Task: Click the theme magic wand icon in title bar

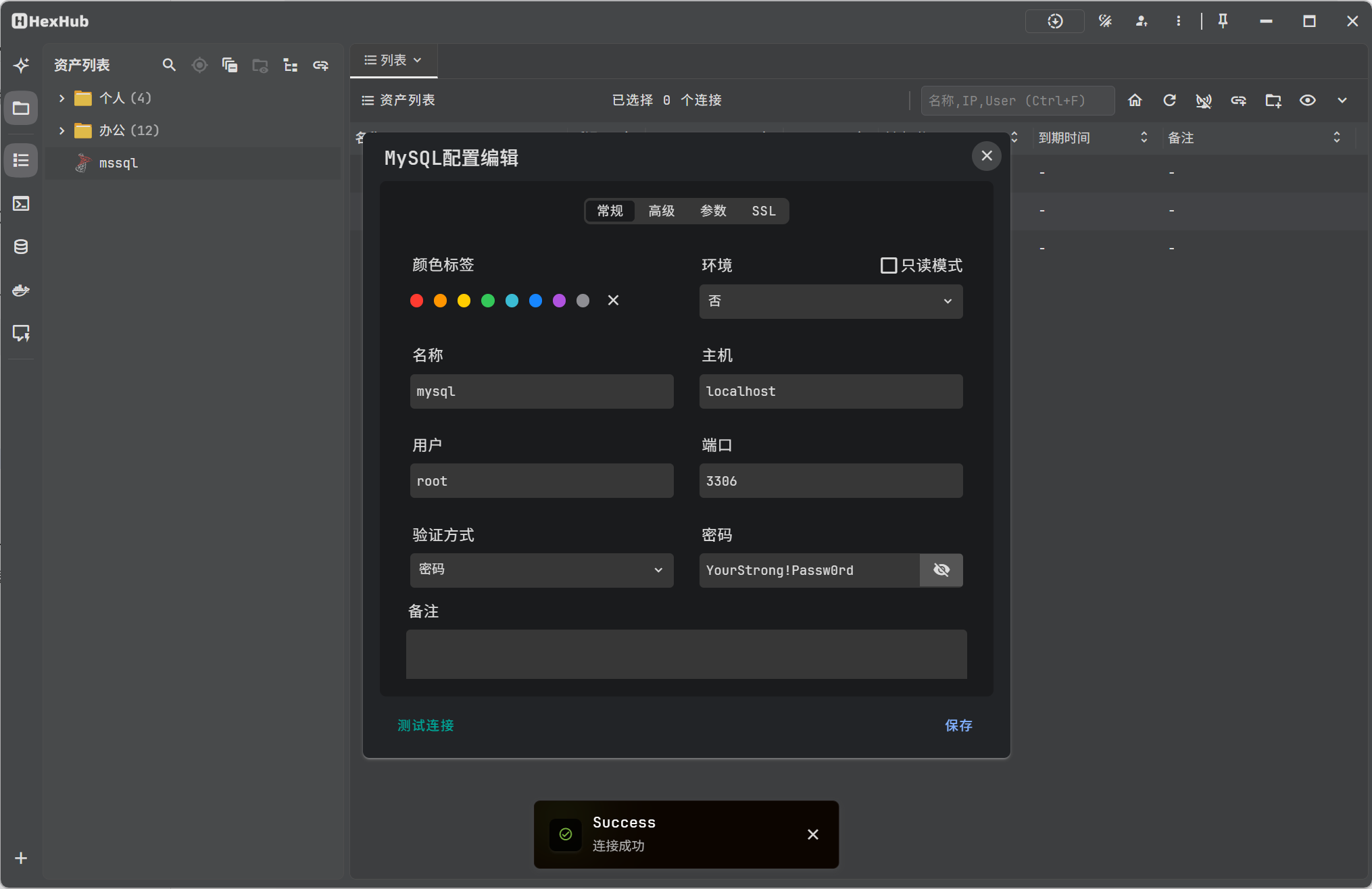Action: point(1105,21)
